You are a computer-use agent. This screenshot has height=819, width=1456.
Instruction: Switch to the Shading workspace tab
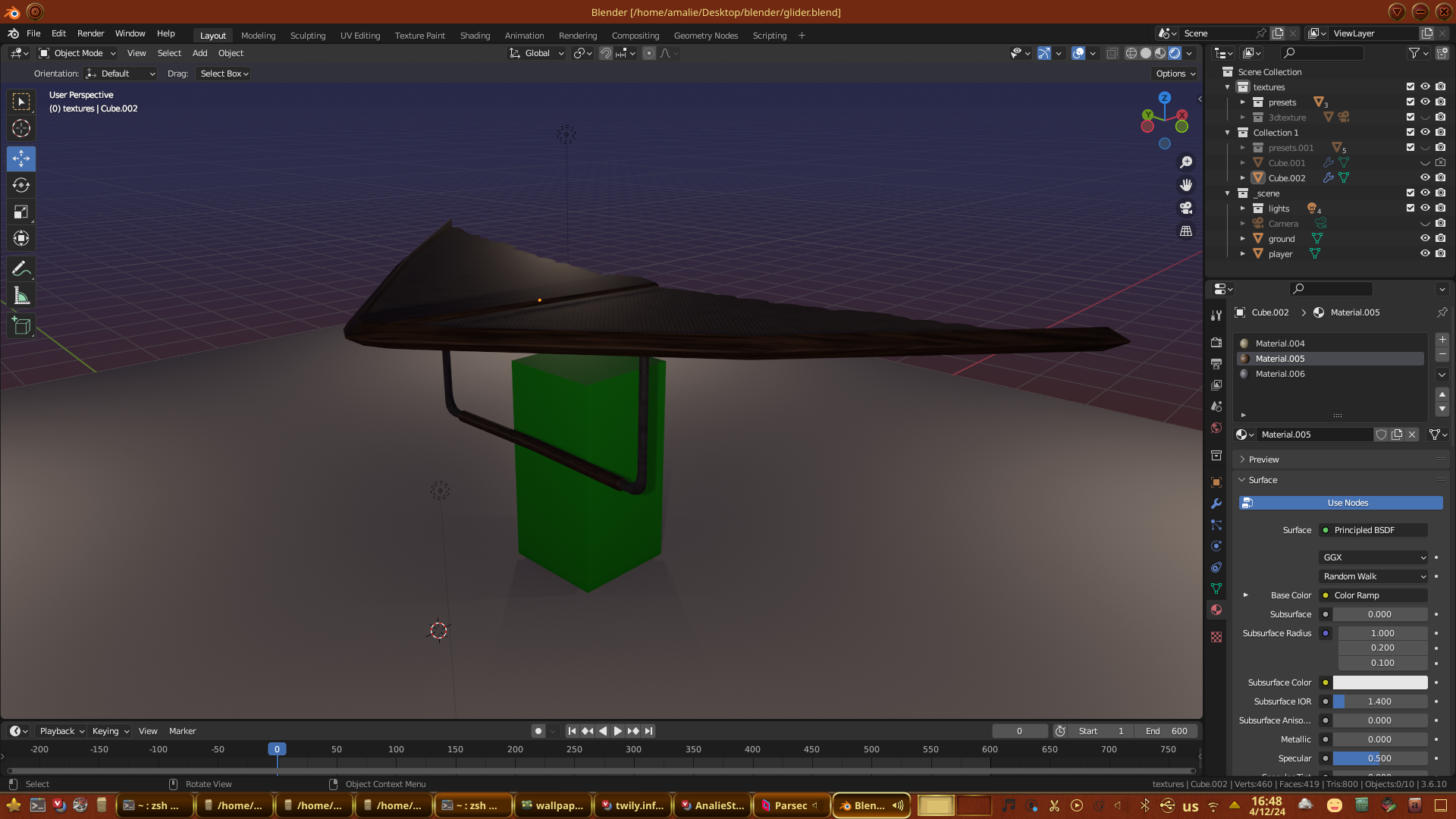475,36
